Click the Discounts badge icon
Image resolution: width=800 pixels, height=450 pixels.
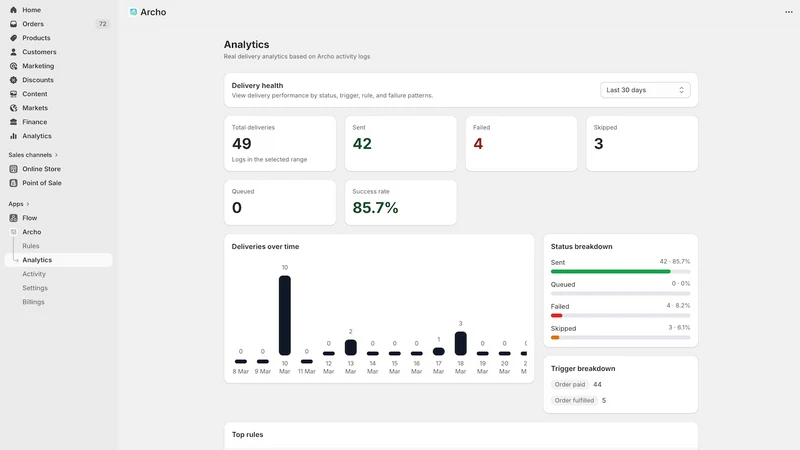click(x=13, y=80)
